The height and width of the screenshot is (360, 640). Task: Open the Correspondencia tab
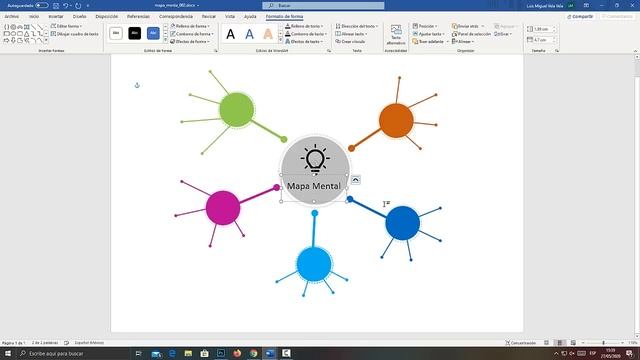click(176, 16)
